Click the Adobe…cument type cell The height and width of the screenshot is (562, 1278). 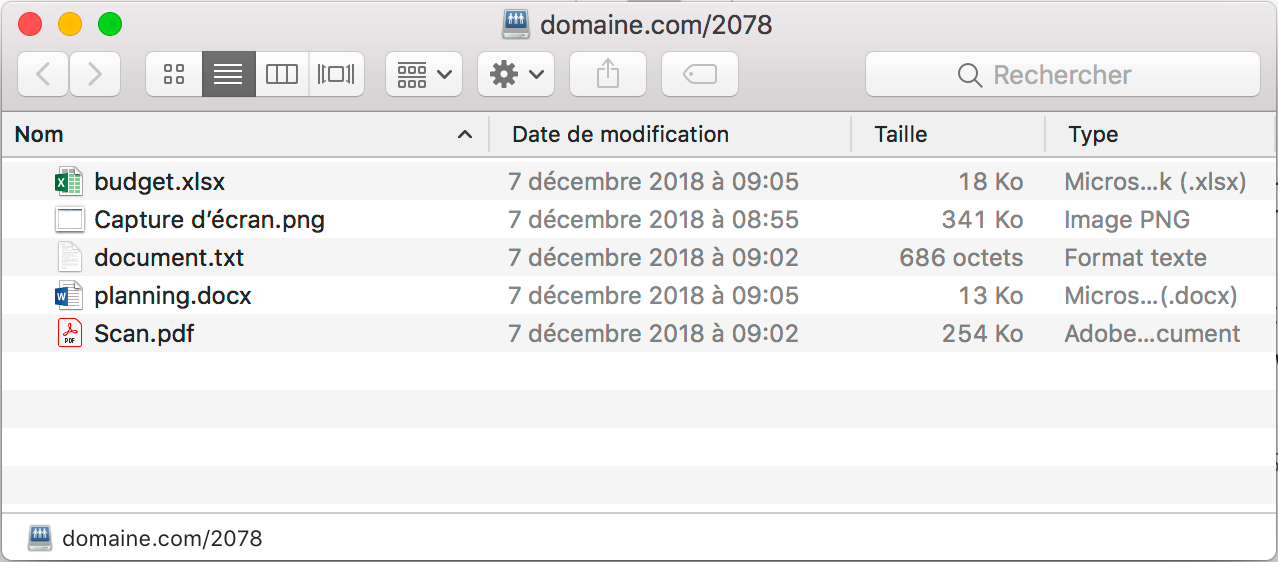point(1152,334)
